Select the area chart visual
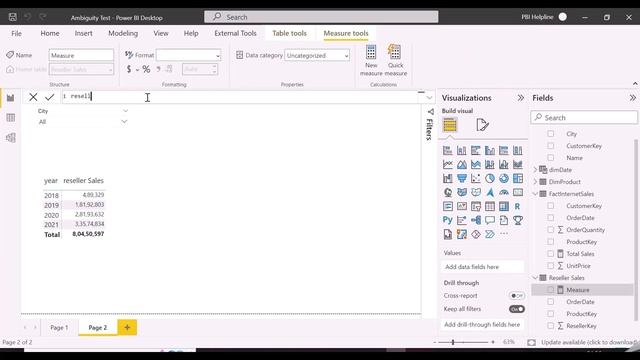The width and height of the screenshot is (640, 360). (x=462, y=164)
